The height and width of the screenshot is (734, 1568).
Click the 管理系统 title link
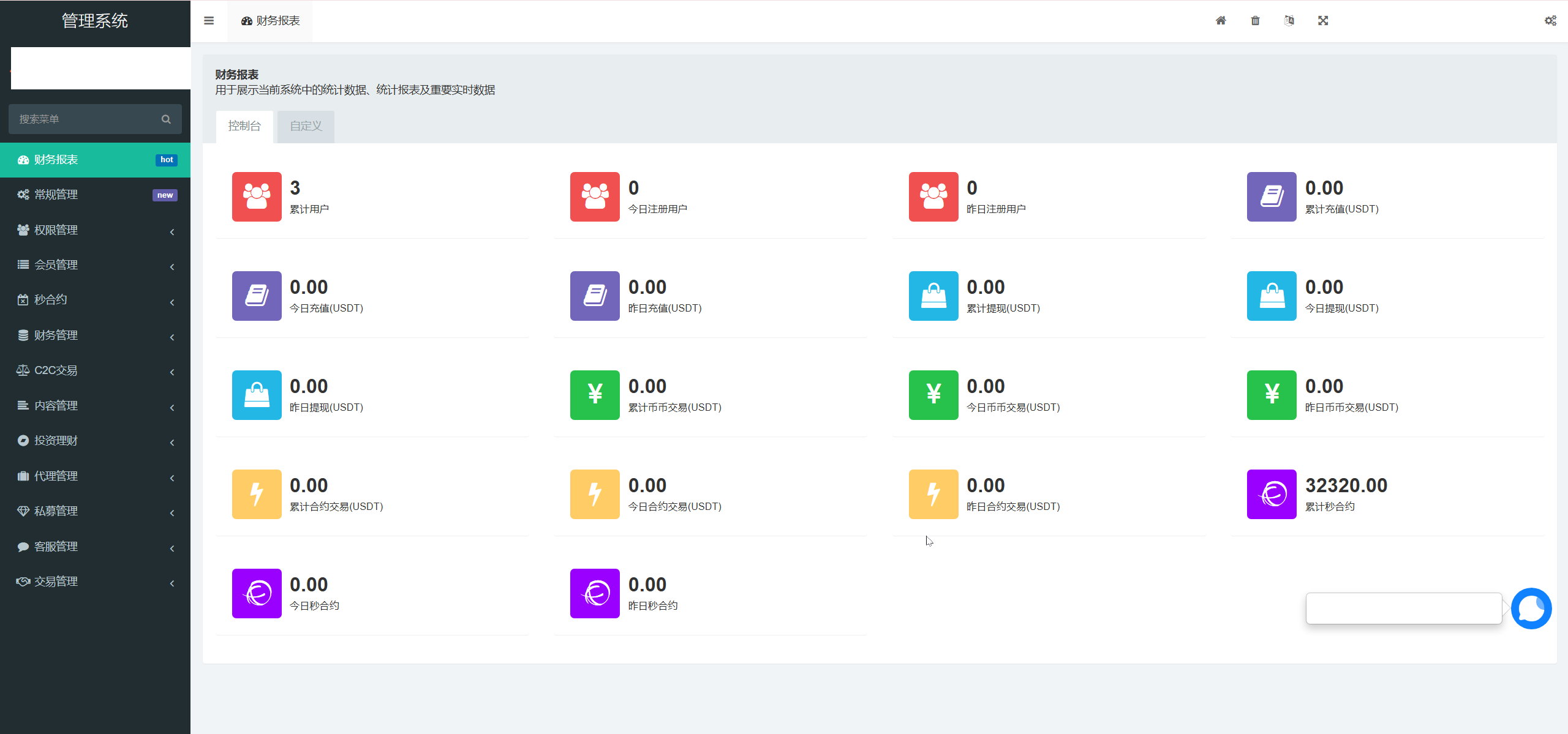[x=95, y=21]
